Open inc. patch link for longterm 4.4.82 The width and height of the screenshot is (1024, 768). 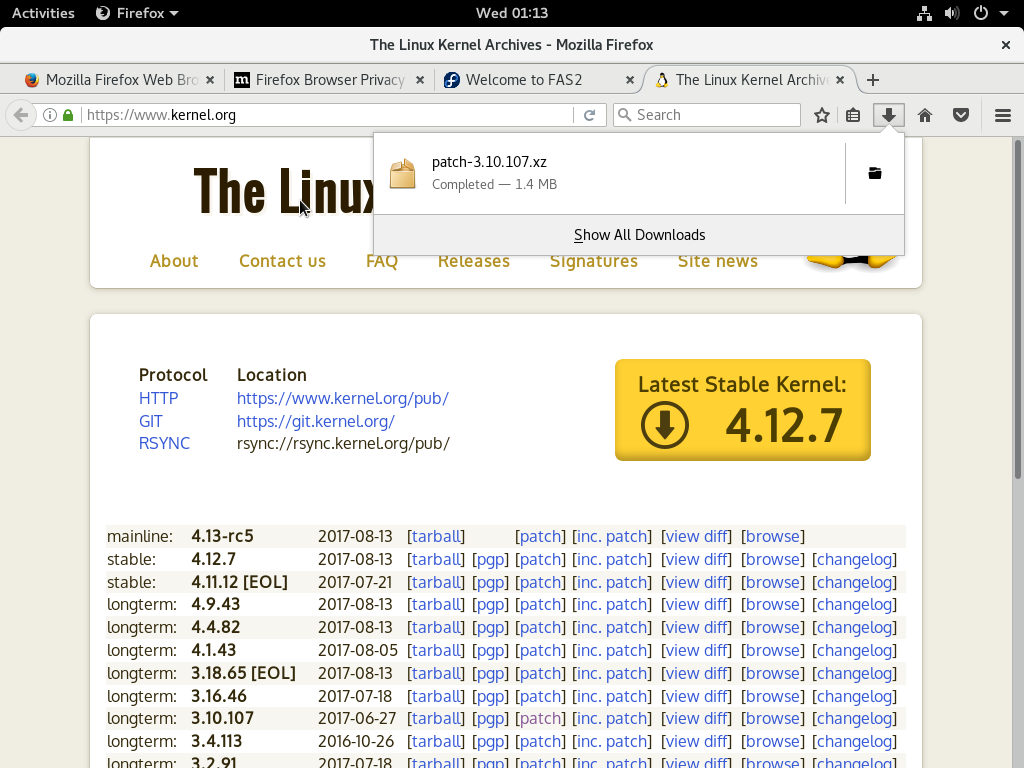tap(613, 628)
